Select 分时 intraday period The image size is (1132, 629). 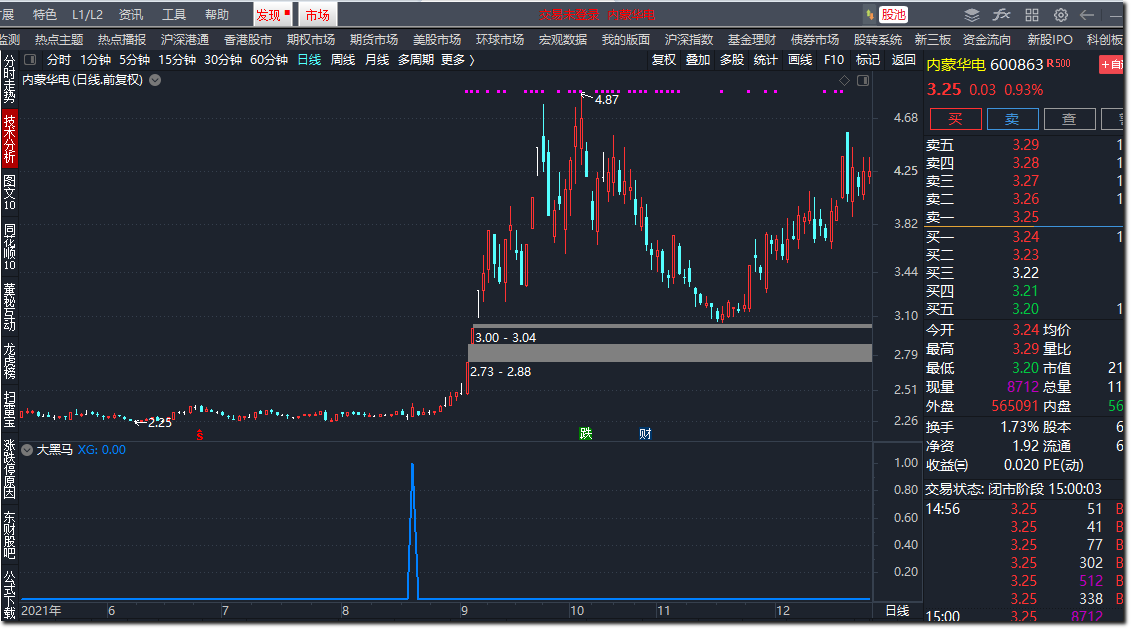click(59, 60)
